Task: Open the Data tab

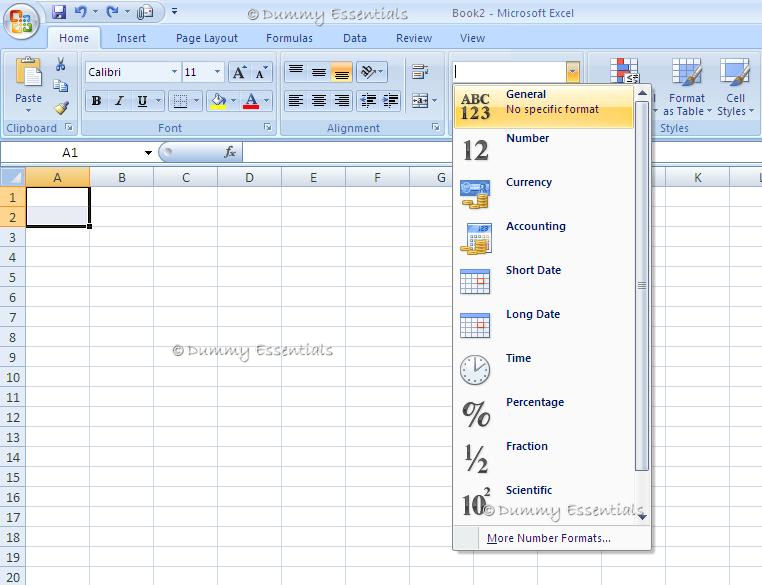Action: [x=355, y=38]
